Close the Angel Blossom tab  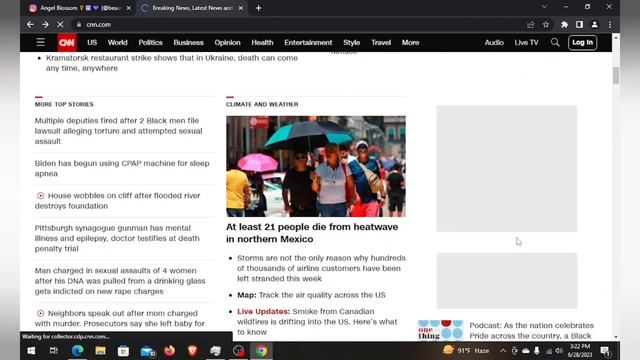point(129,8)
